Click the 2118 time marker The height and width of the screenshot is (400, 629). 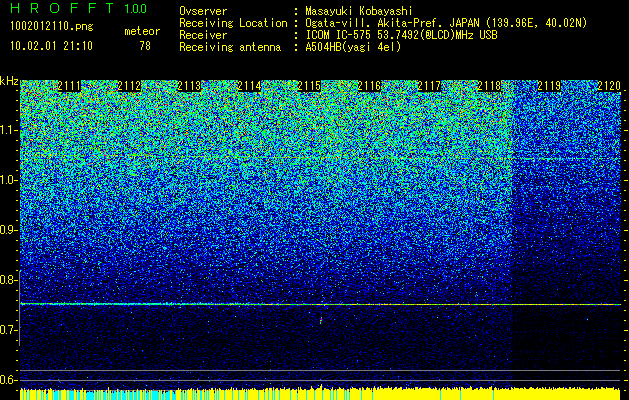pos(489,86)
